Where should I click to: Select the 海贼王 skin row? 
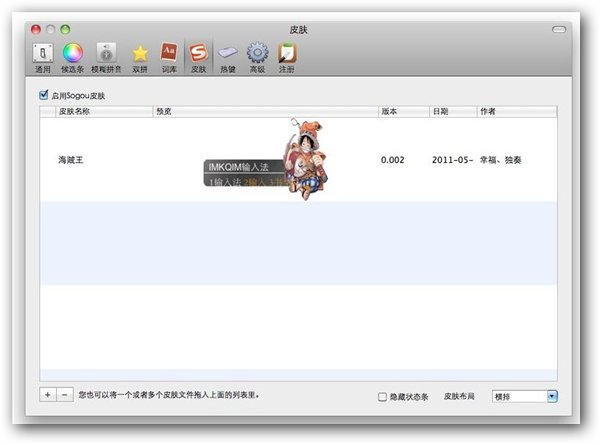[x=298, y=160]
